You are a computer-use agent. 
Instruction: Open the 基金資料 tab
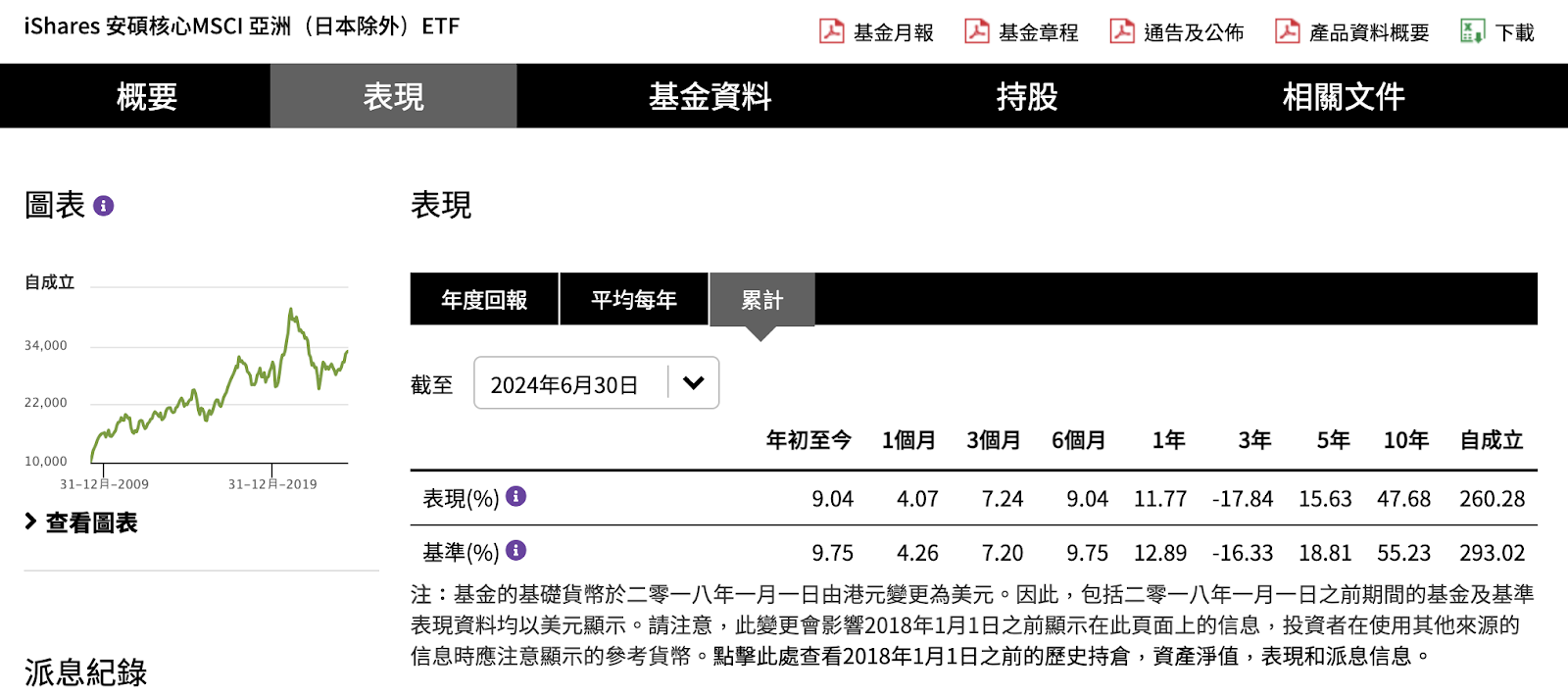pyautogui.click(x=710, y=96)
